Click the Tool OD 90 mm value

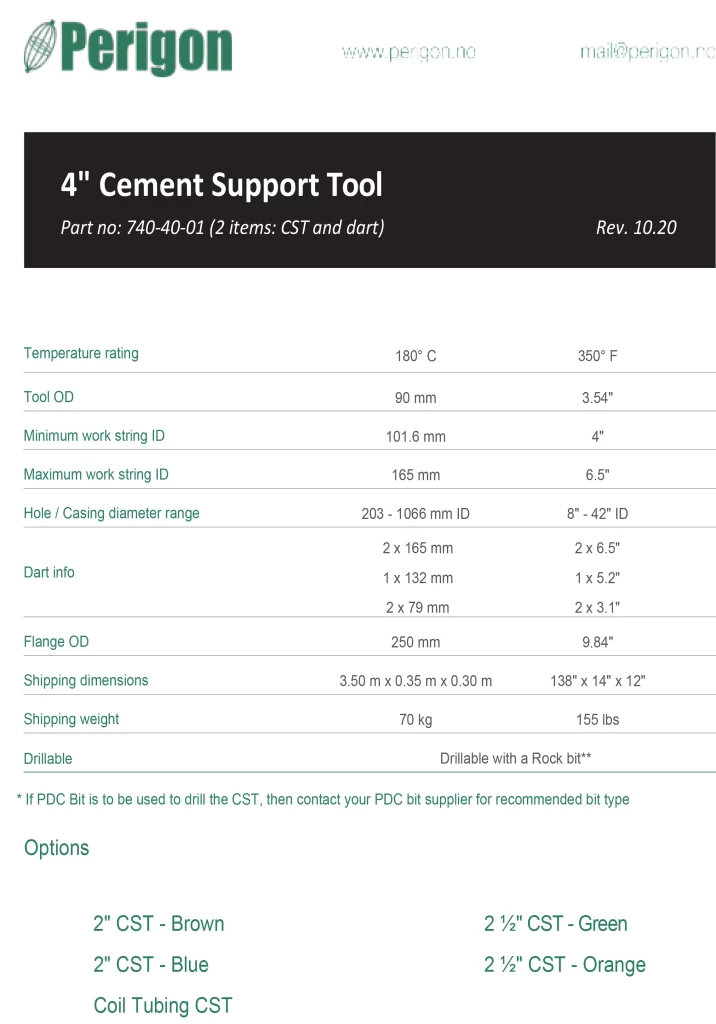coord(415,398)
